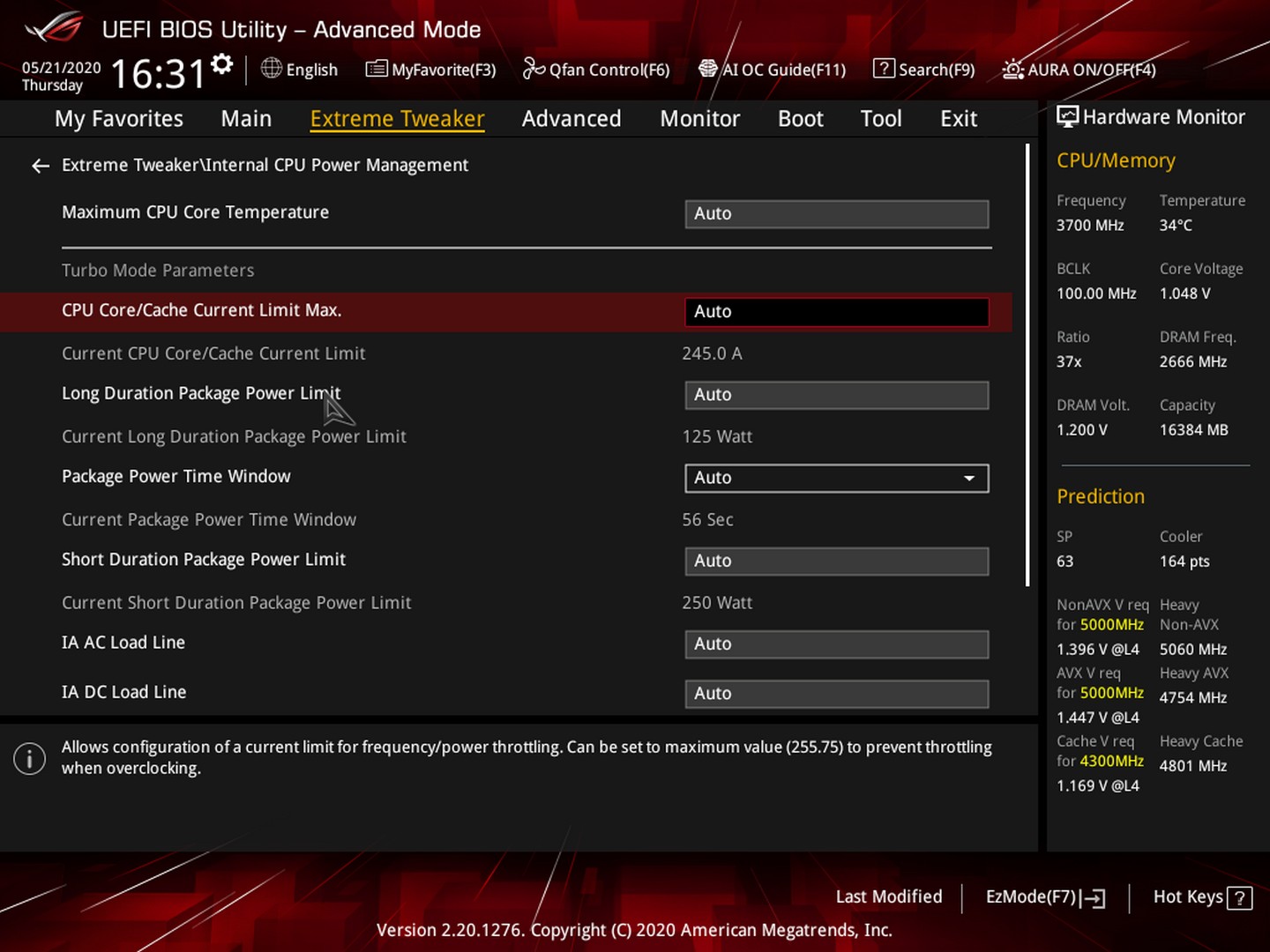The image size is (1270, 952).
Task: Click the breadcrumb Extreme Tweaker\Internal CPU Power Management
Action: coord(265,165)
